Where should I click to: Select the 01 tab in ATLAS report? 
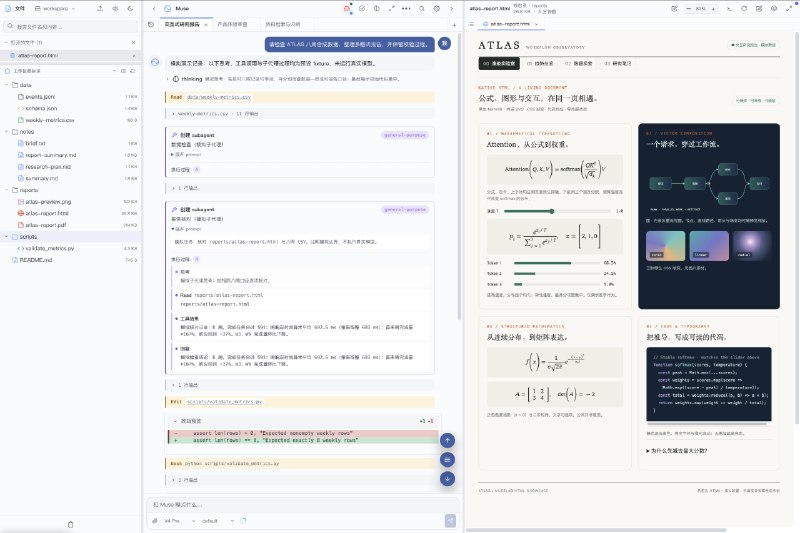click(x=540, y=63)
